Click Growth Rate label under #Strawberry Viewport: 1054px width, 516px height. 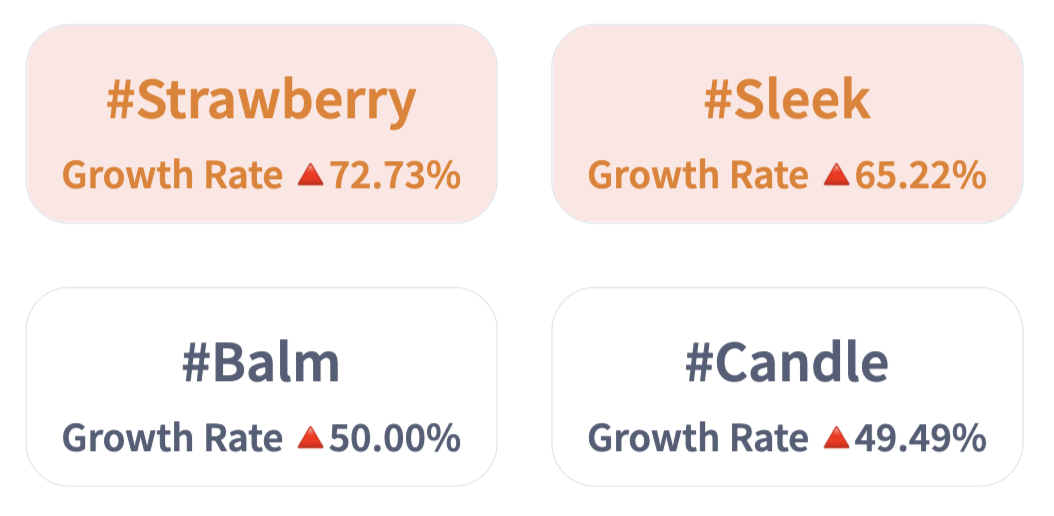pos(172,176)
